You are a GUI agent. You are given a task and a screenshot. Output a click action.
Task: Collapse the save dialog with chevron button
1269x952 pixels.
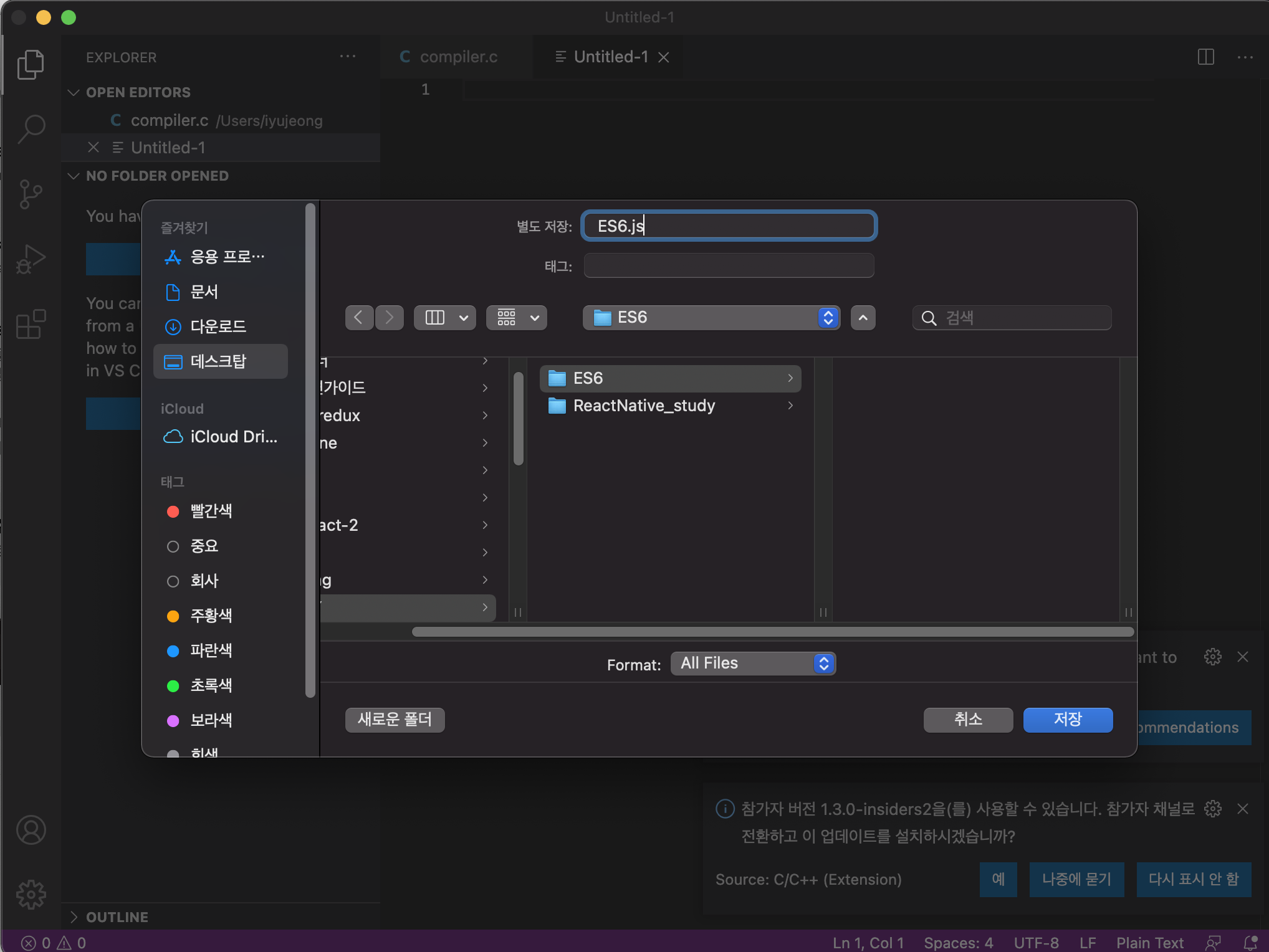(x=863, y=318)
